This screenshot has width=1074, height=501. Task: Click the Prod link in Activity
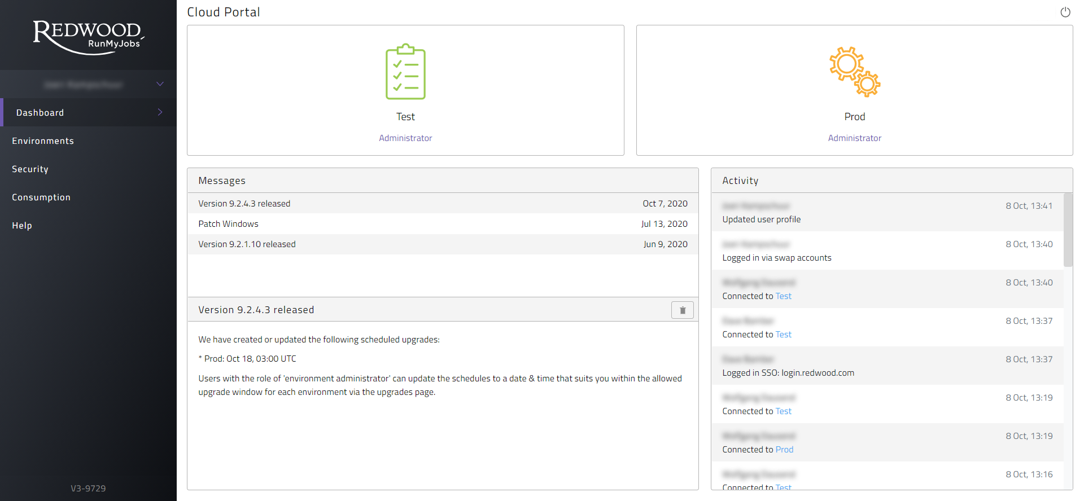click(x=784, y=450)
